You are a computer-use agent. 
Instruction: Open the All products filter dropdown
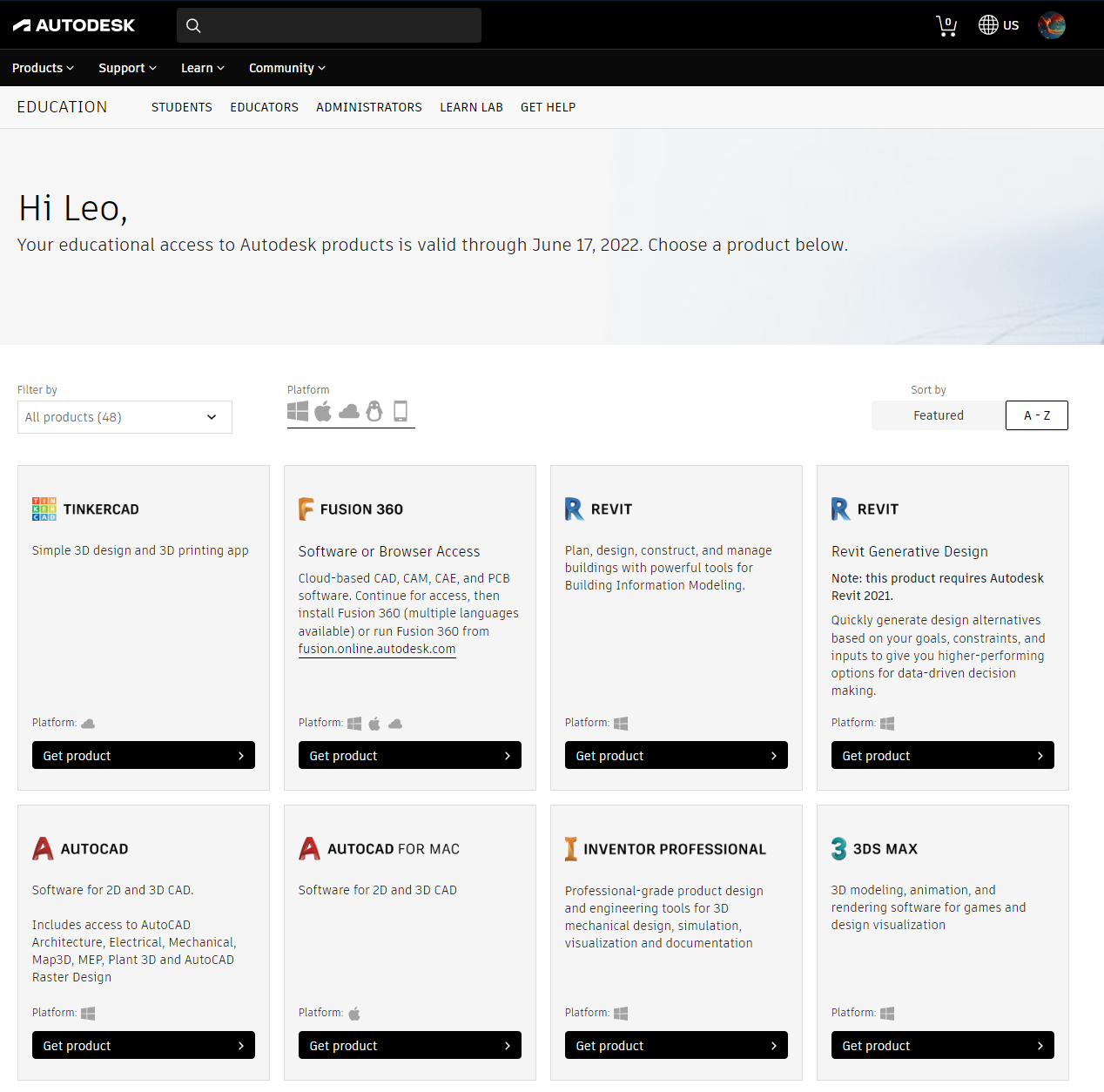[125, 417]
